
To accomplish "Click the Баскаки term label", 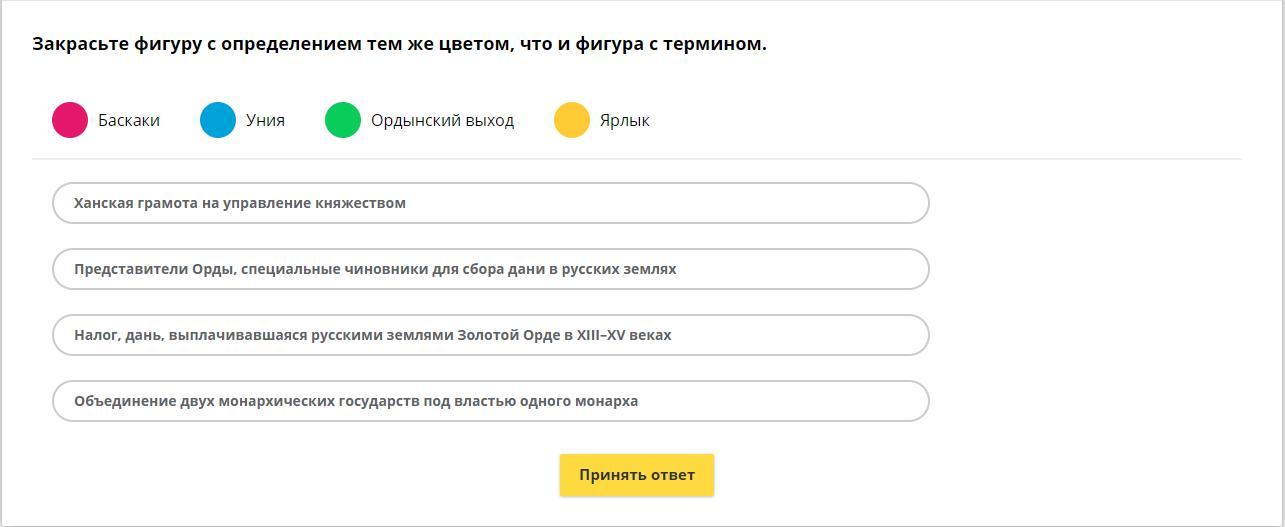I will (x=129, y=120).
